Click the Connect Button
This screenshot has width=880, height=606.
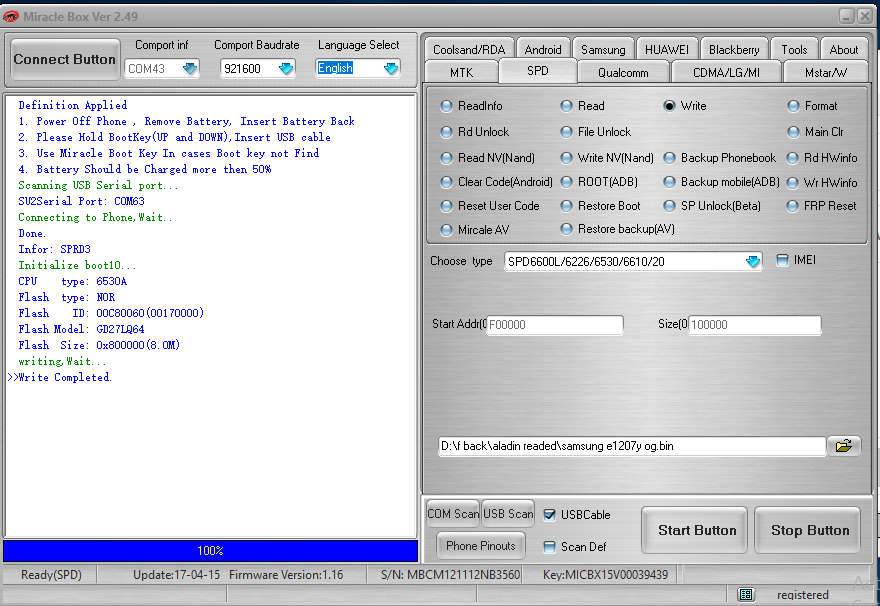click(x=65, y=59)
